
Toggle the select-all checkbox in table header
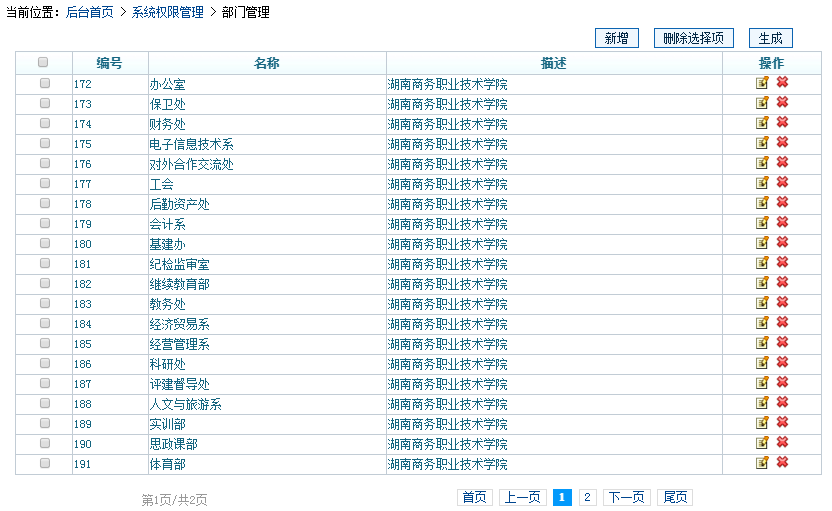44,63
